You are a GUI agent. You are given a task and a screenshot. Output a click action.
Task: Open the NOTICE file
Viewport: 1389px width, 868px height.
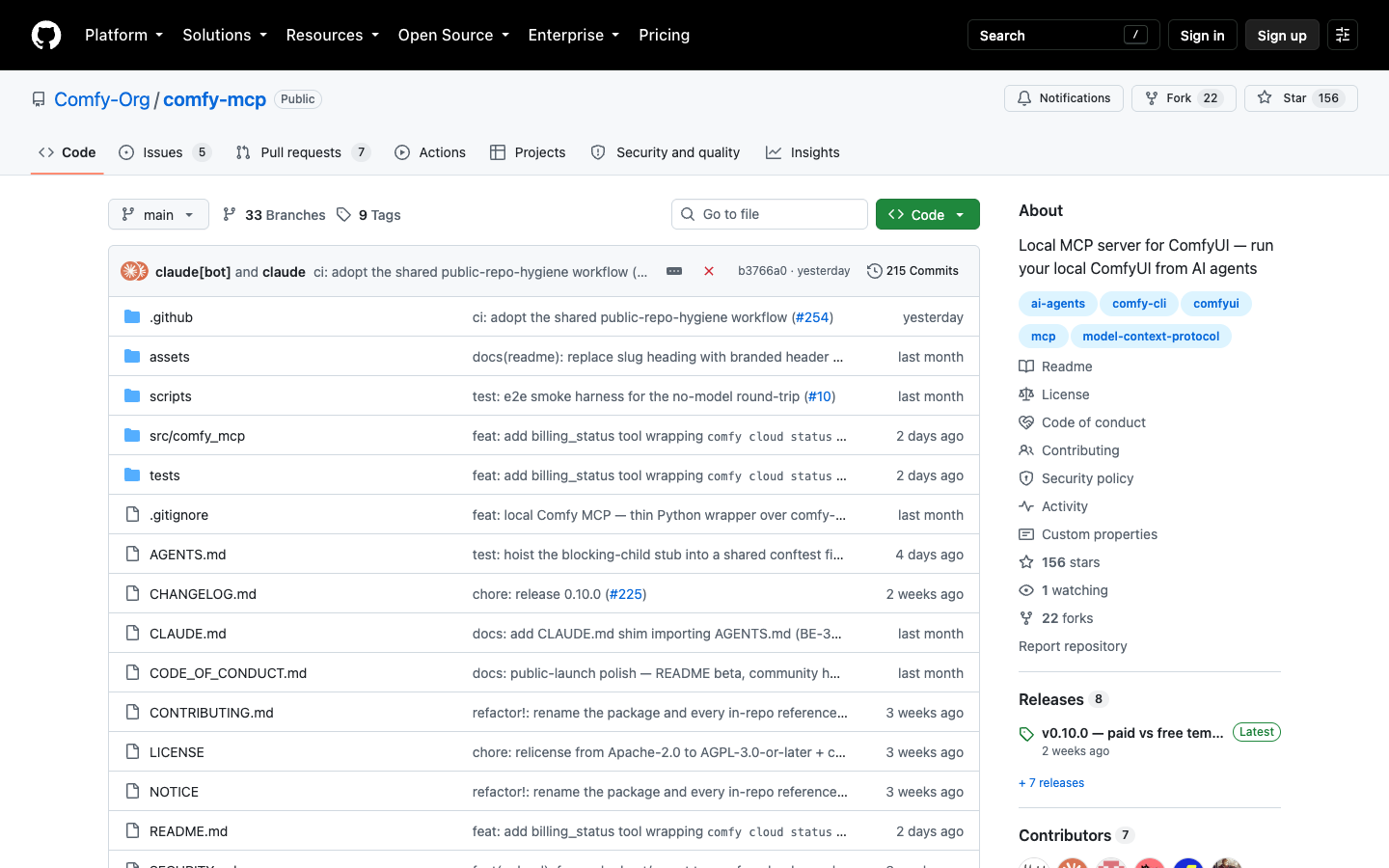pos(174,792)
